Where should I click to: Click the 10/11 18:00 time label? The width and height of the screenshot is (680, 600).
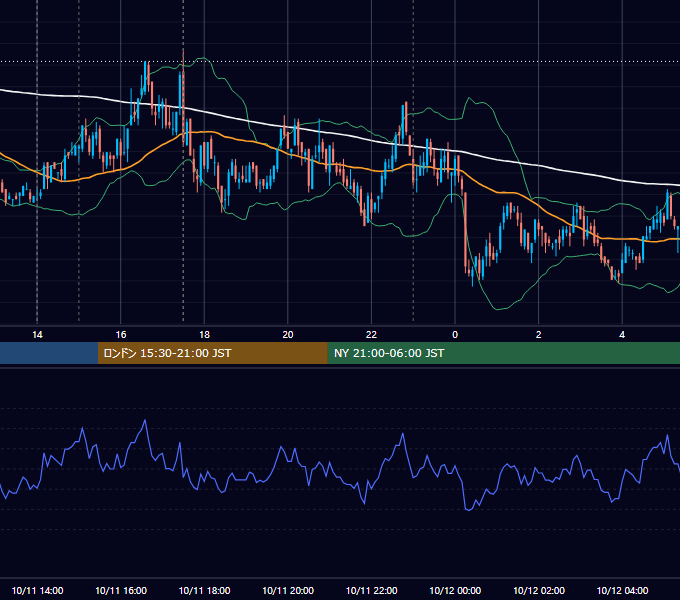(x=204, y=590)
